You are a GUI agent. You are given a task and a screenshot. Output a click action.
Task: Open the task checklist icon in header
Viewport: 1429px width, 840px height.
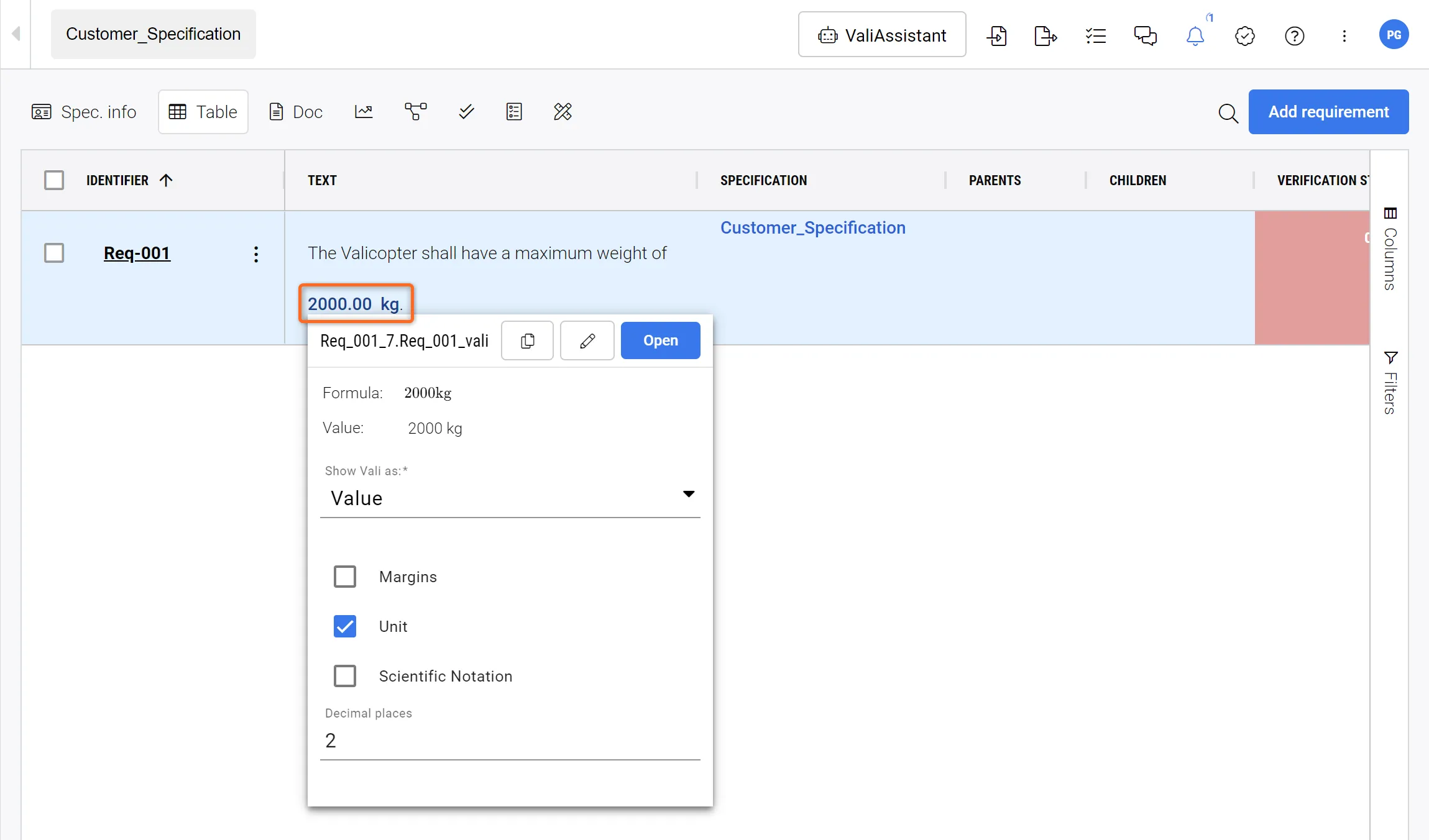click(x=1096, y=35)
